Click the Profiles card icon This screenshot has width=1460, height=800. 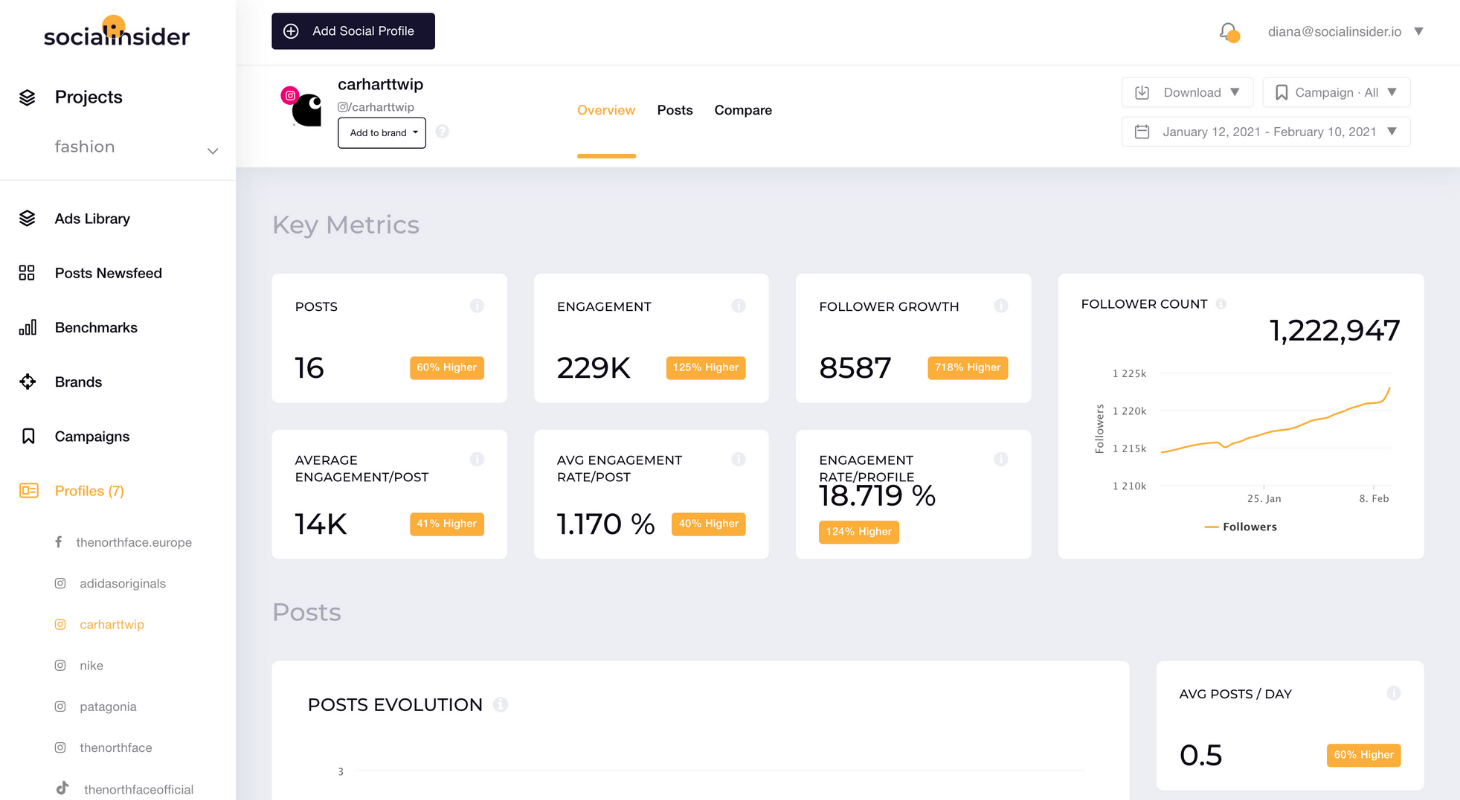pos(28,491)
